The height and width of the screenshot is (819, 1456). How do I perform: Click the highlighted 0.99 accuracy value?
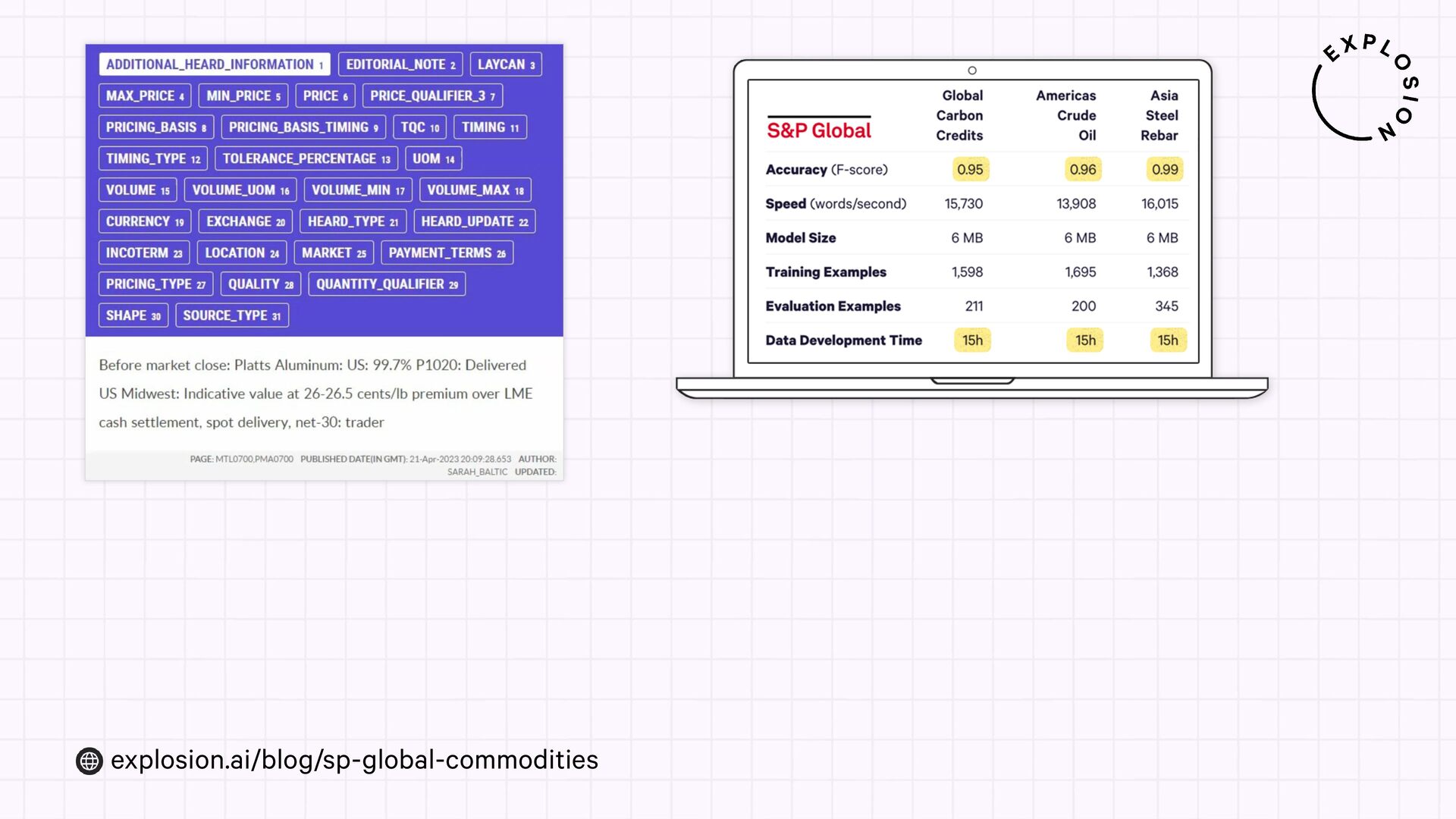1165,170
